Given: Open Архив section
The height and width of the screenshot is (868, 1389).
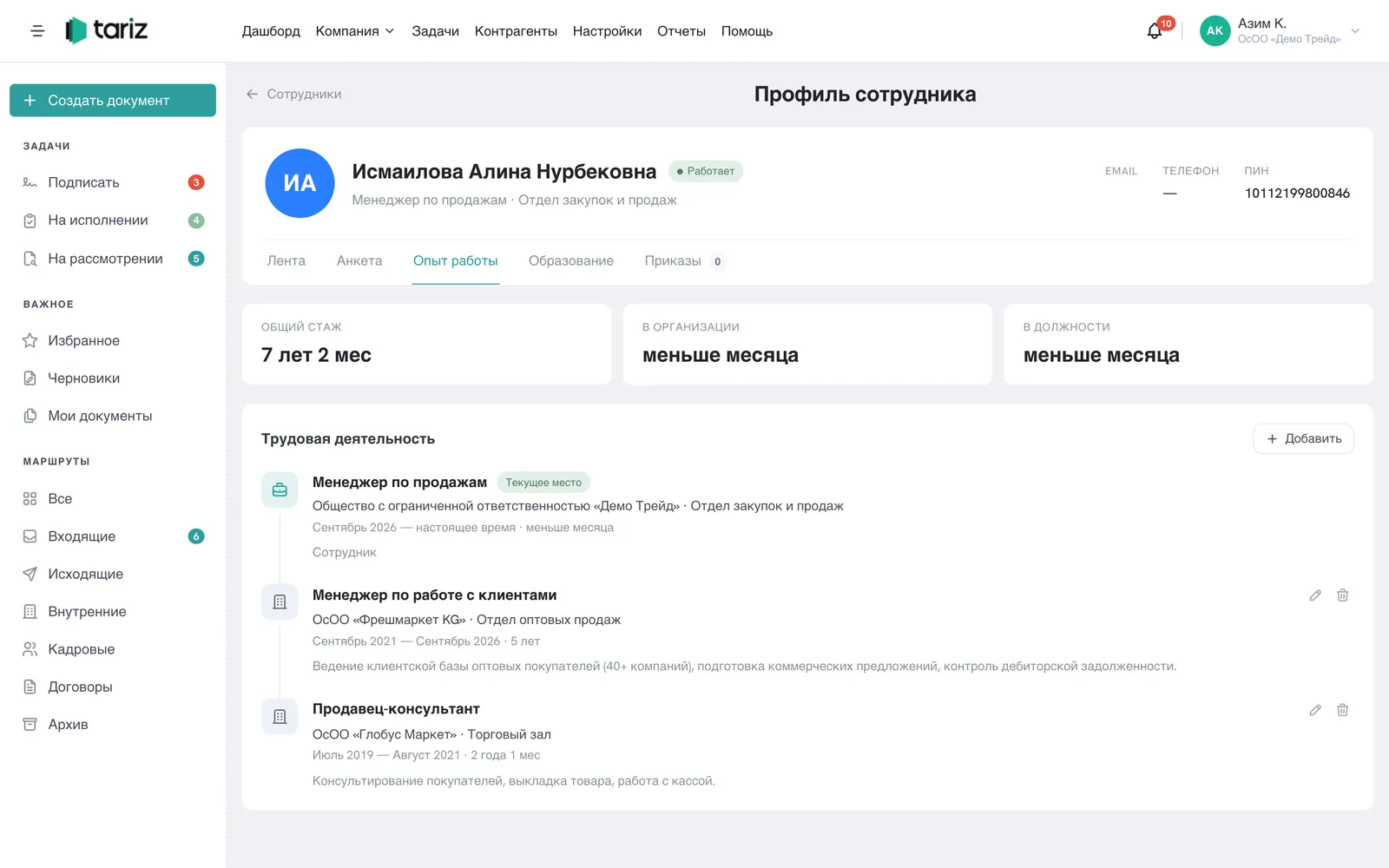Looking at the screenshot, I should 113,724.
